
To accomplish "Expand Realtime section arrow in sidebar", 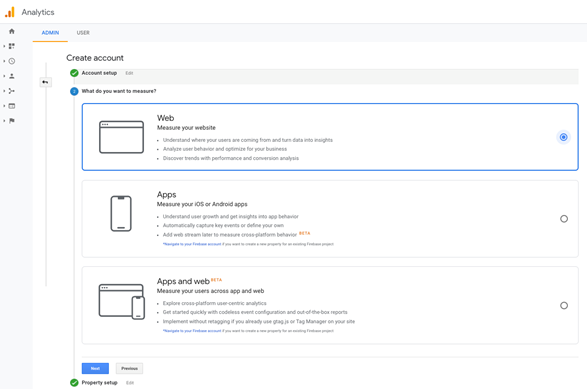I will pos(4,61).
